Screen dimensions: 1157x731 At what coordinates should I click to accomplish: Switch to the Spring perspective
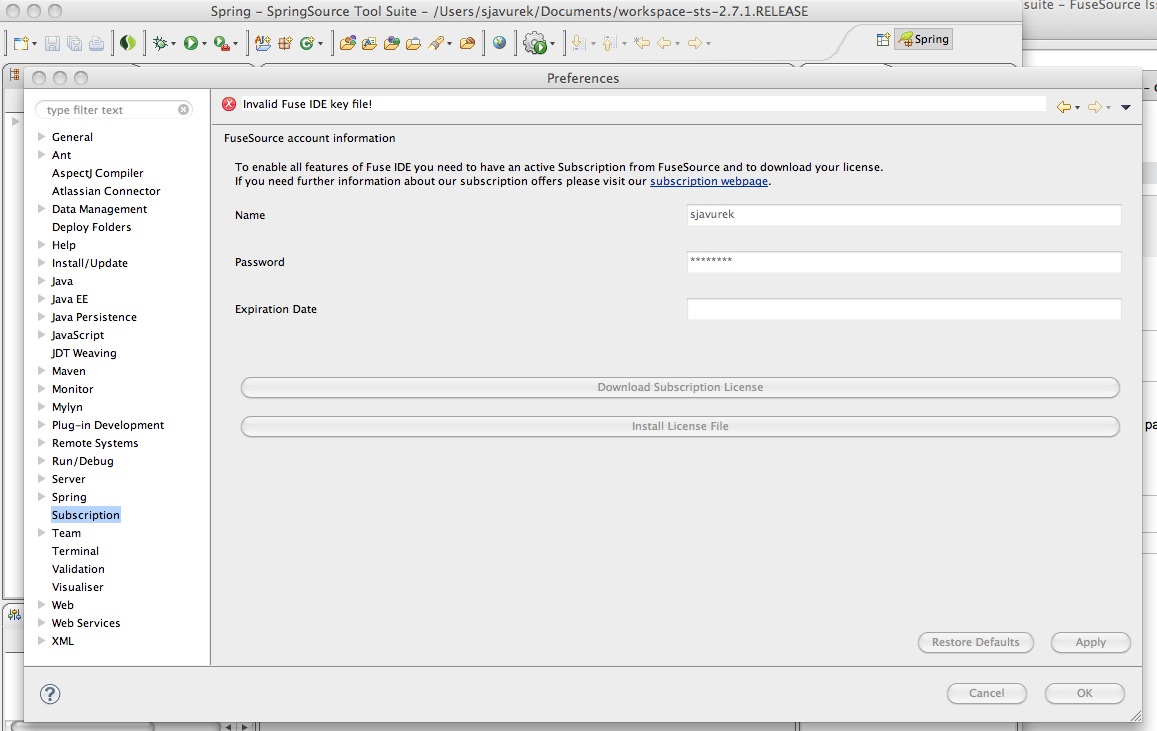click(924, 39)
